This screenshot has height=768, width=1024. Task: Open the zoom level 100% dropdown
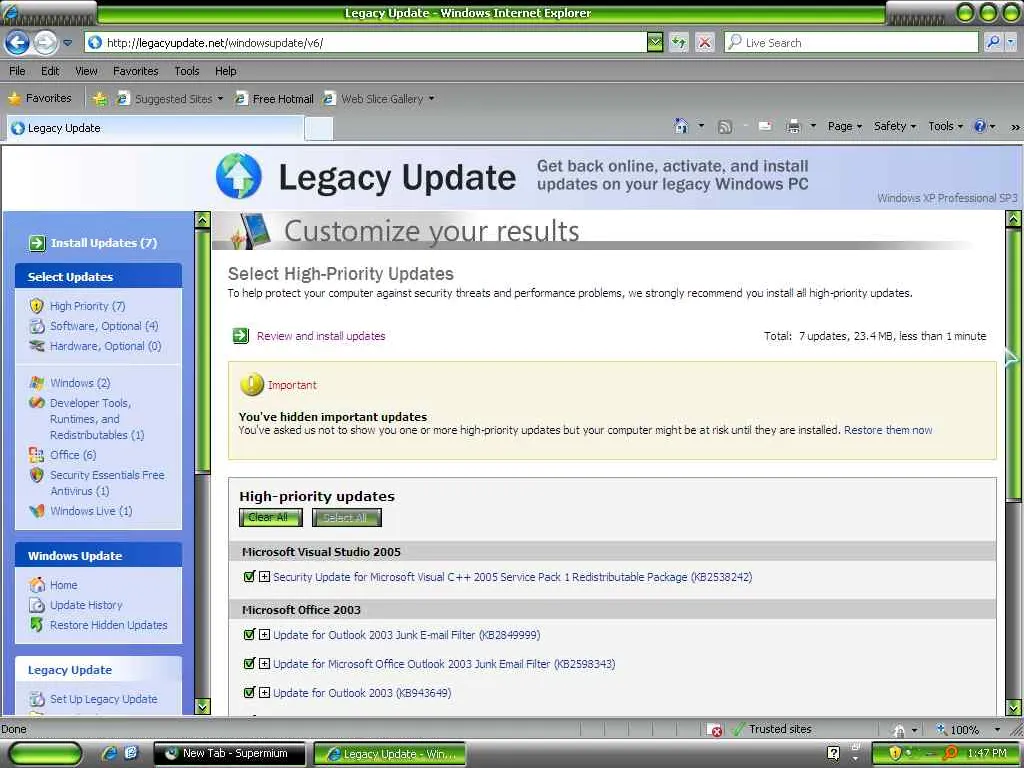pyautogui.click(x=997, y=729)
